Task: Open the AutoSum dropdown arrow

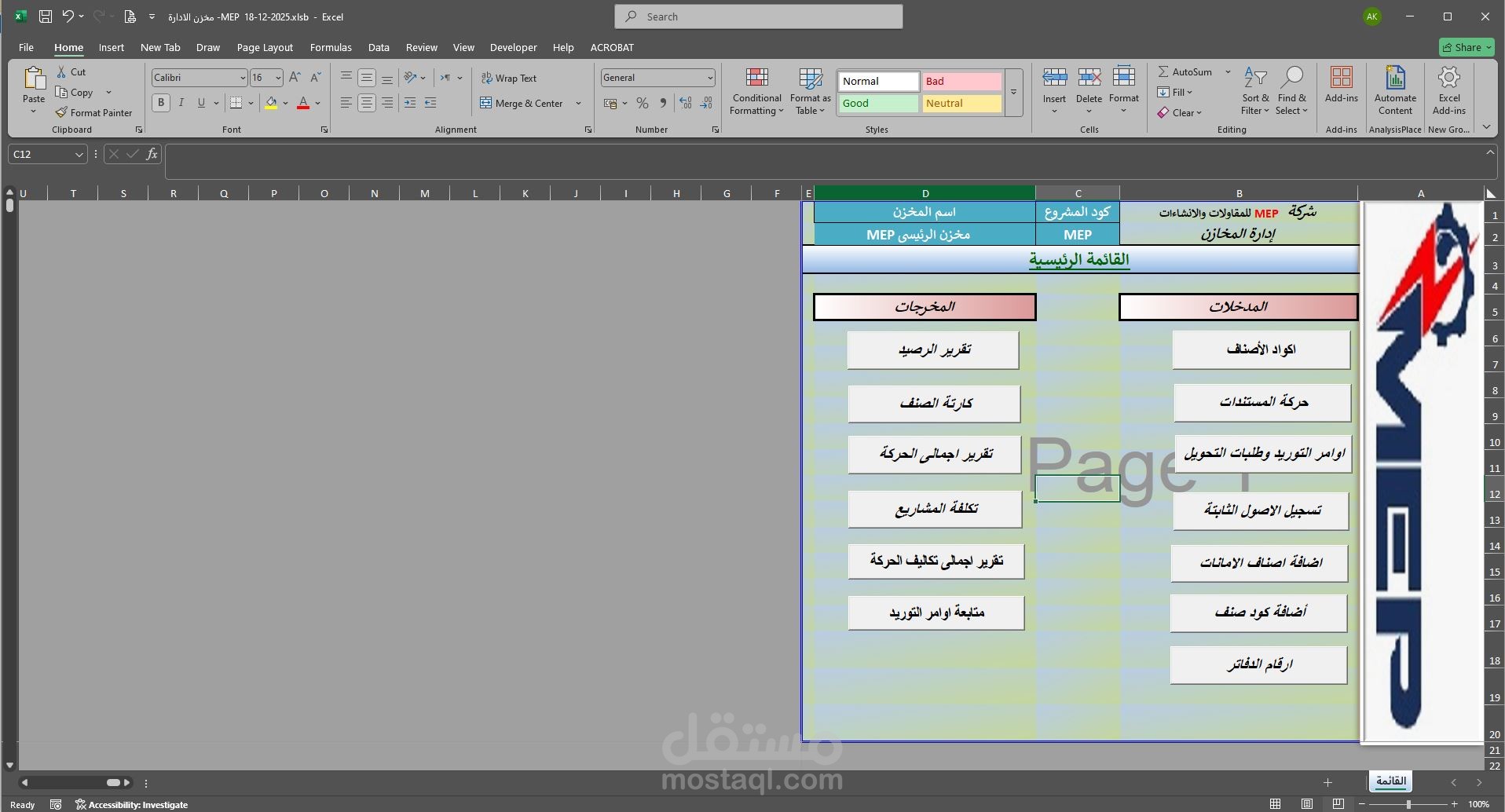Action: pos(1228,72)
